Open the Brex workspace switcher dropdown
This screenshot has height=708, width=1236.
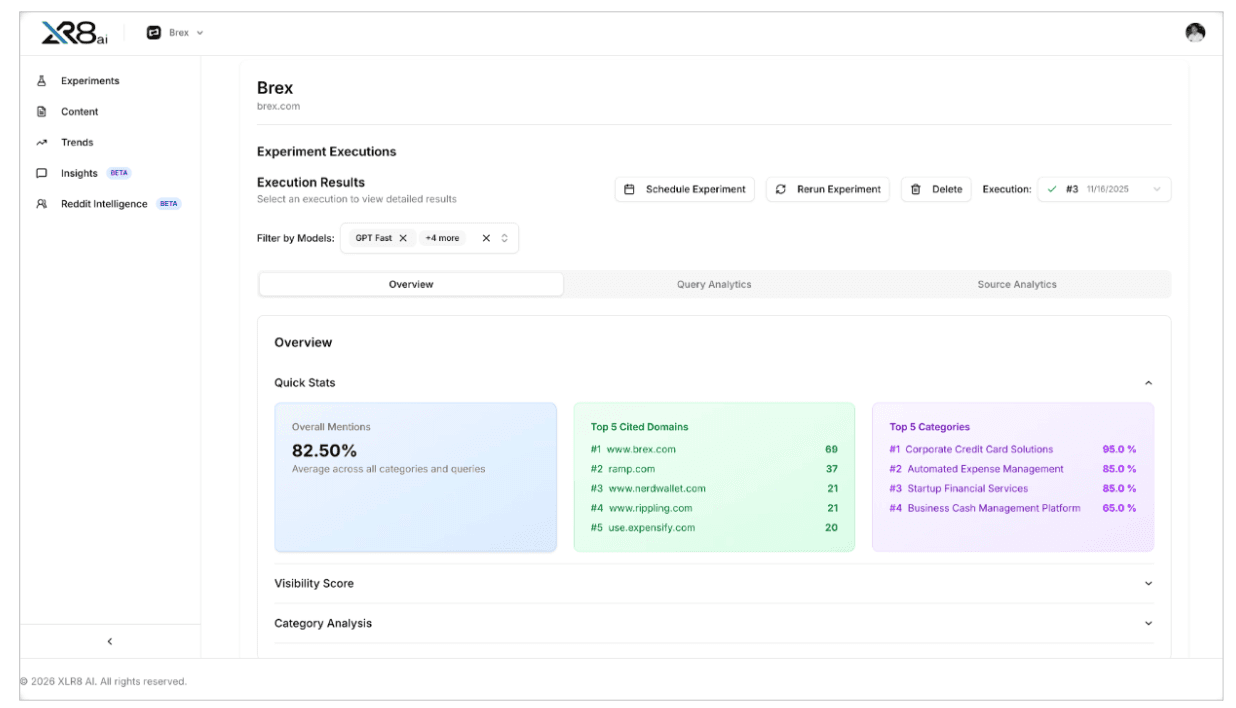pyautogui.click(x=177, y=31)
